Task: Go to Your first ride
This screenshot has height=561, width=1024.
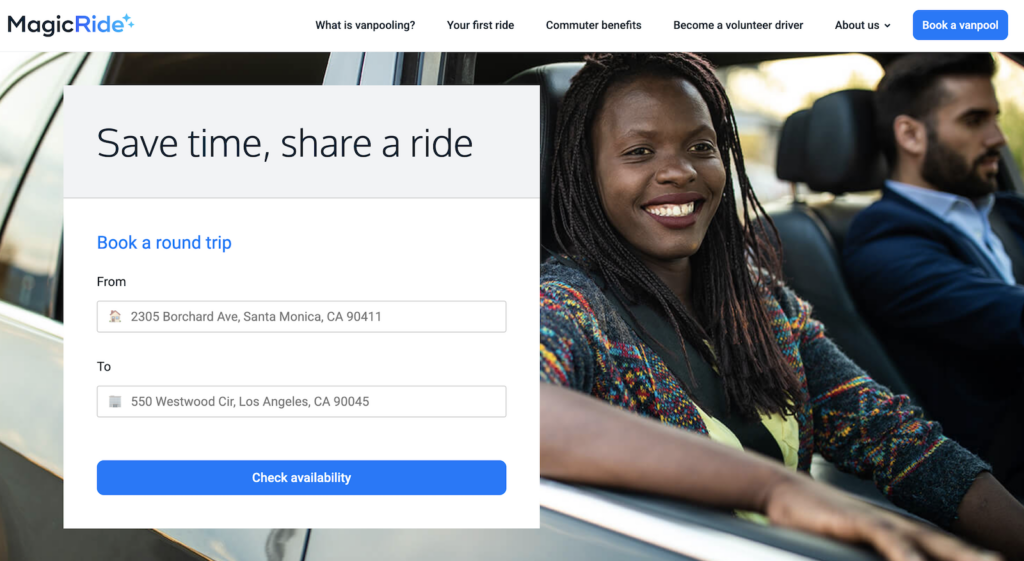Action: (x=480, y=25)
